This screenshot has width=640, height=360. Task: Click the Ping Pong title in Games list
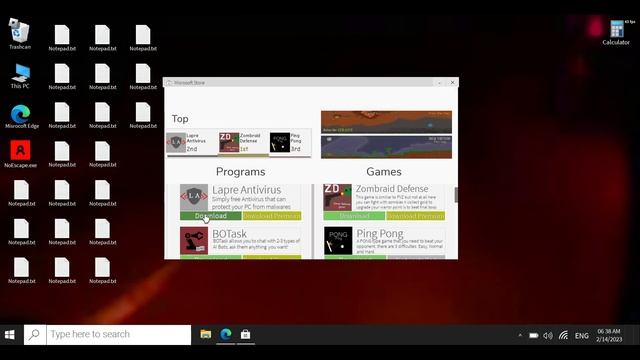[x=380, y=233]
